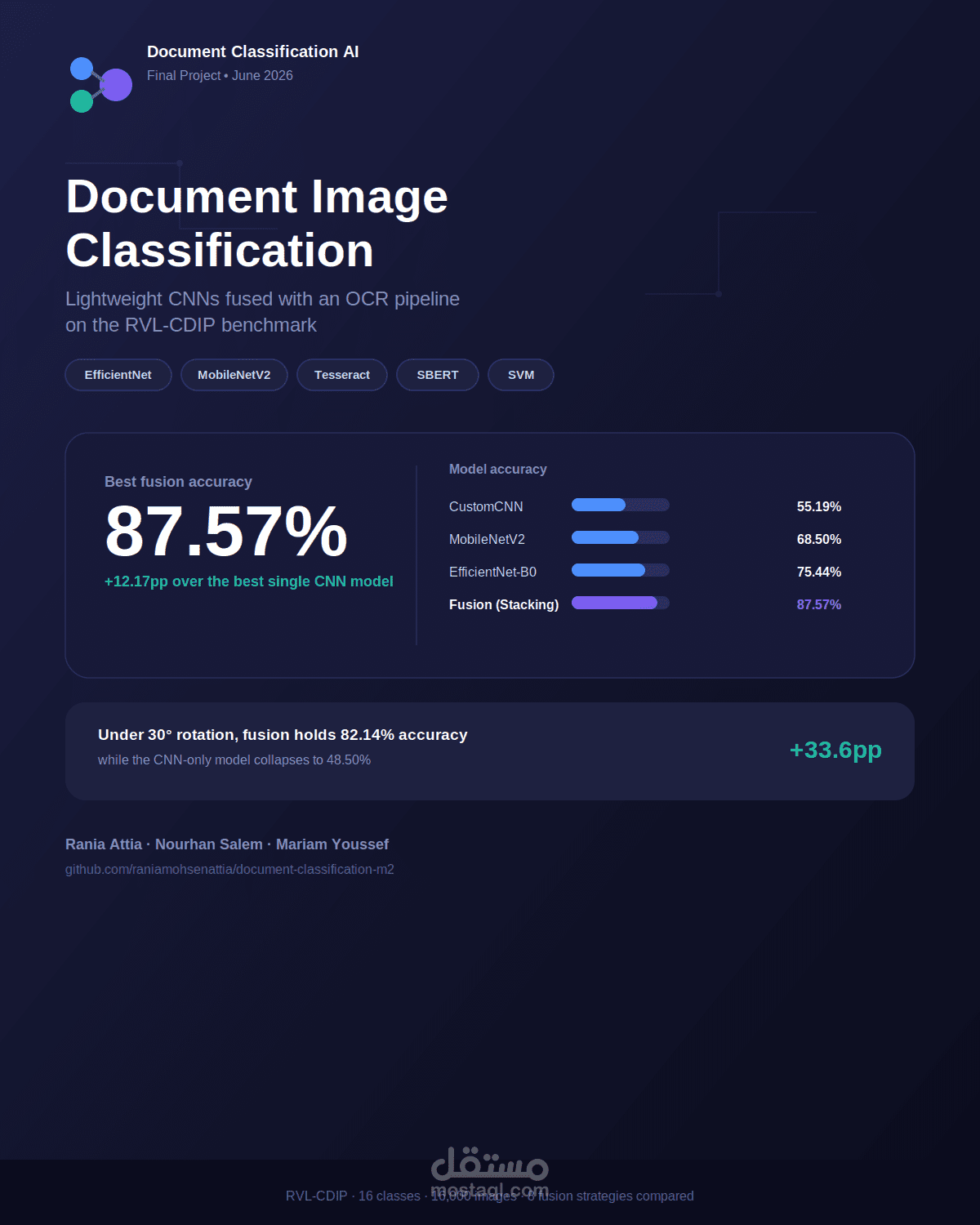Click the 'Fusion (Stacking)' row label
This screenshot has height=1225, width=980.
pyautogui.click(x=504, y=604)
